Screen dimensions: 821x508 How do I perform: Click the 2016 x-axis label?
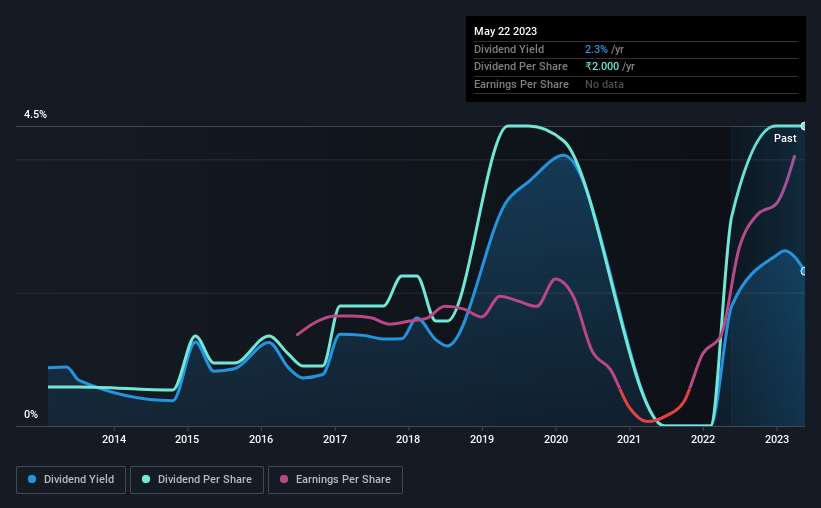[x=261, y=439]
